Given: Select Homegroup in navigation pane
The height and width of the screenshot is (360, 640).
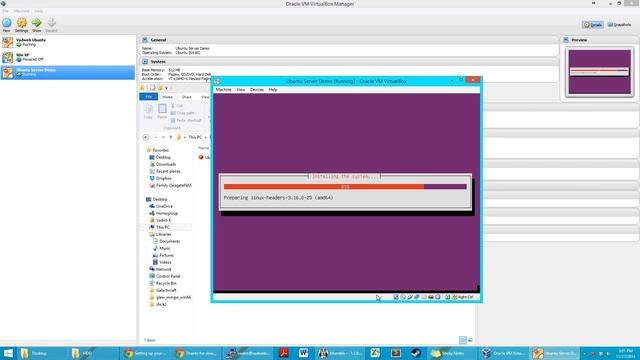Looking at the screenshot, I should pos(163,213).
